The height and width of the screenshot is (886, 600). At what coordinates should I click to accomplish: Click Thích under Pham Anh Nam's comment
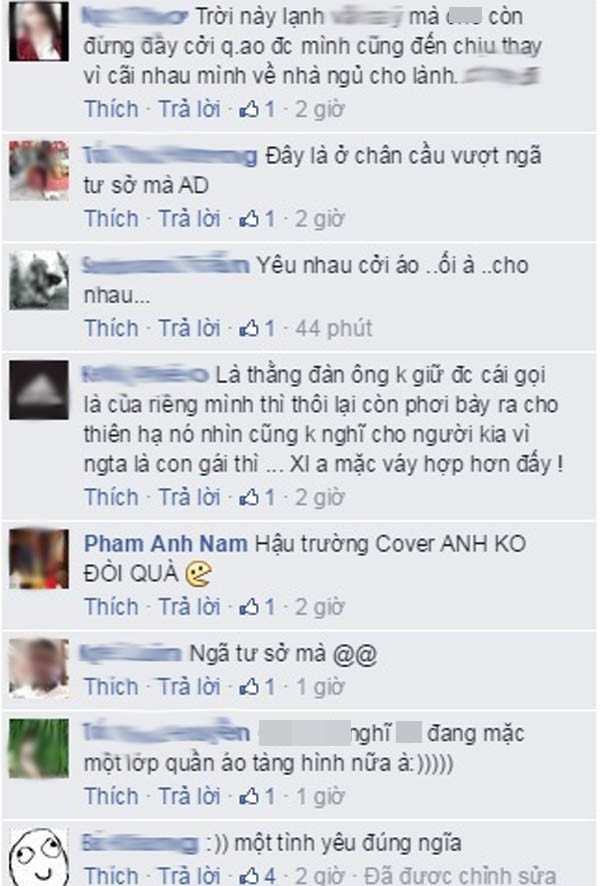pos(111,607)
